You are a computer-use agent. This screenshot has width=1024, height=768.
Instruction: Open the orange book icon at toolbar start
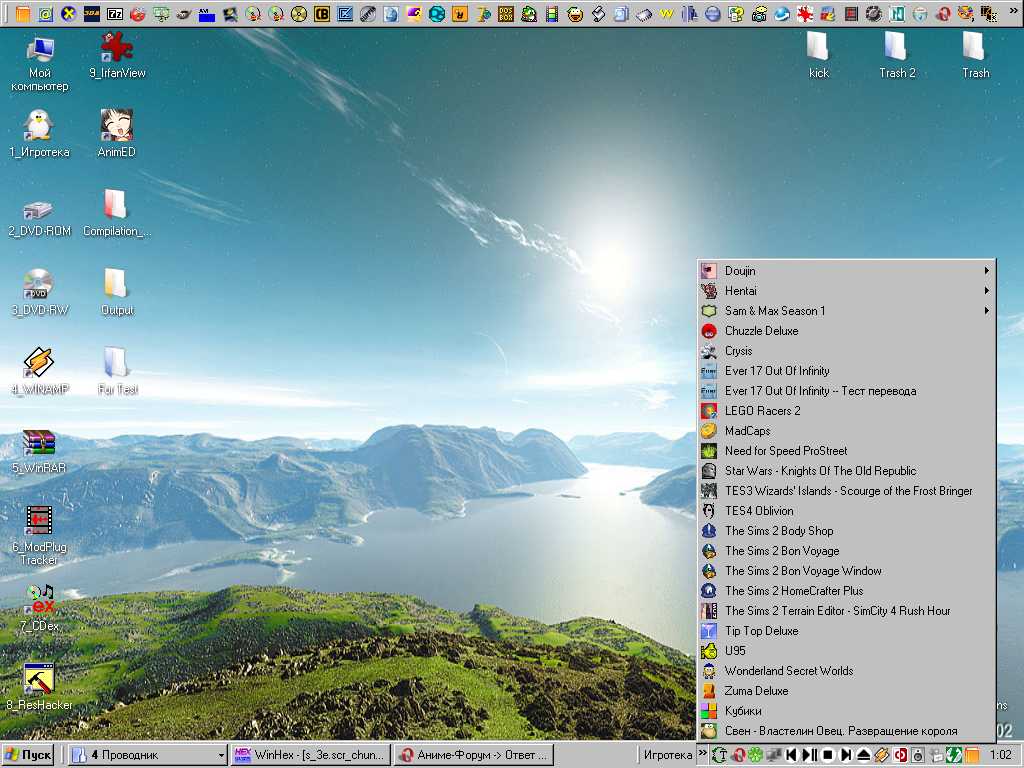click(x=22, y=13)
